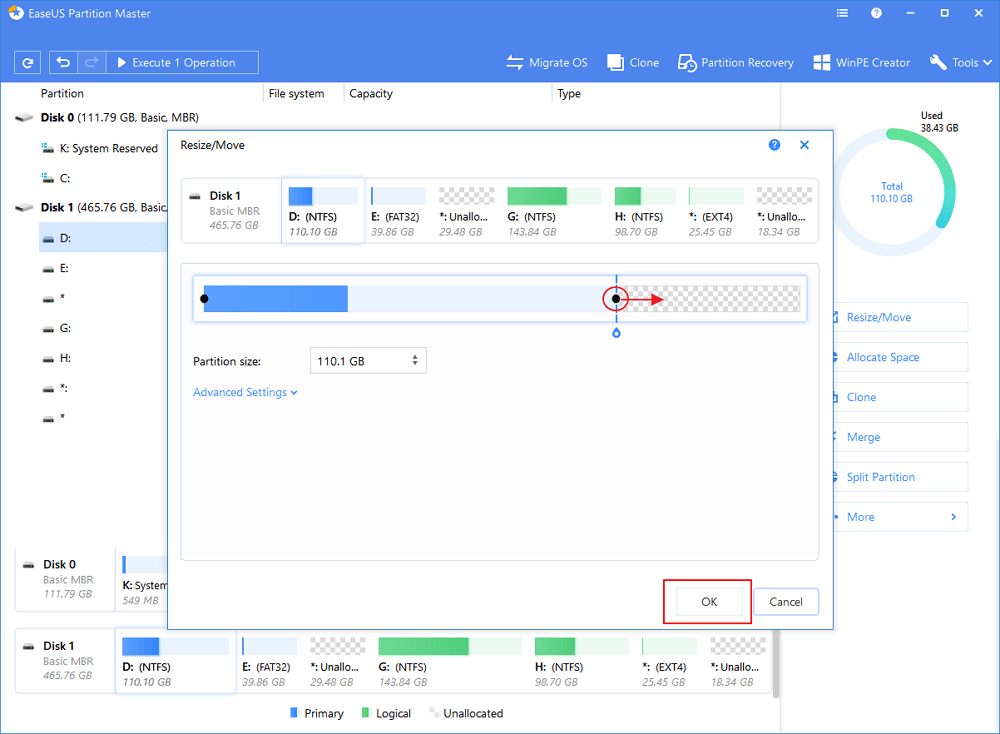This screenshot has width=1000, height=734.
Task: Choose Allocate Space in right panel
Action: coord(901,357)
